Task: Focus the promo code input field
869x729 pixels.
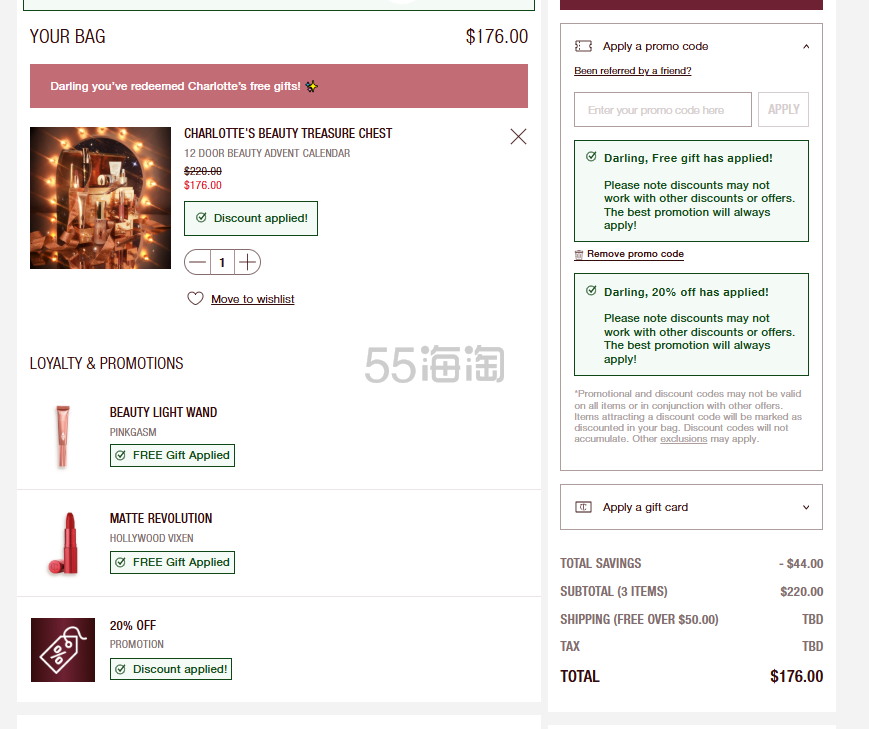Action: coord(663,110)
